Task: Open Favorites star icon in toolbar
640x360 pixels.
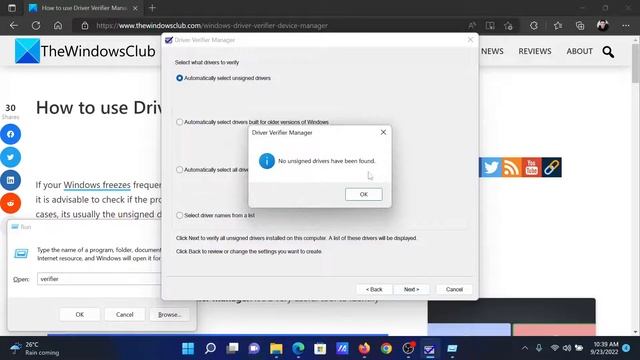Action: click(558, 25)
